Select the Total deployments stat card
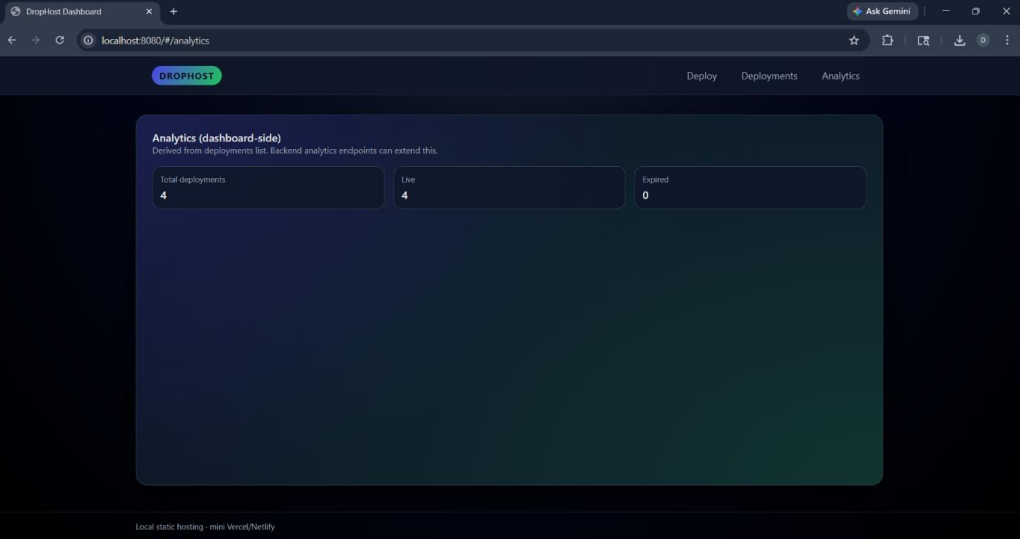This screenshot has width=1020, height=539. coord(268,187)
